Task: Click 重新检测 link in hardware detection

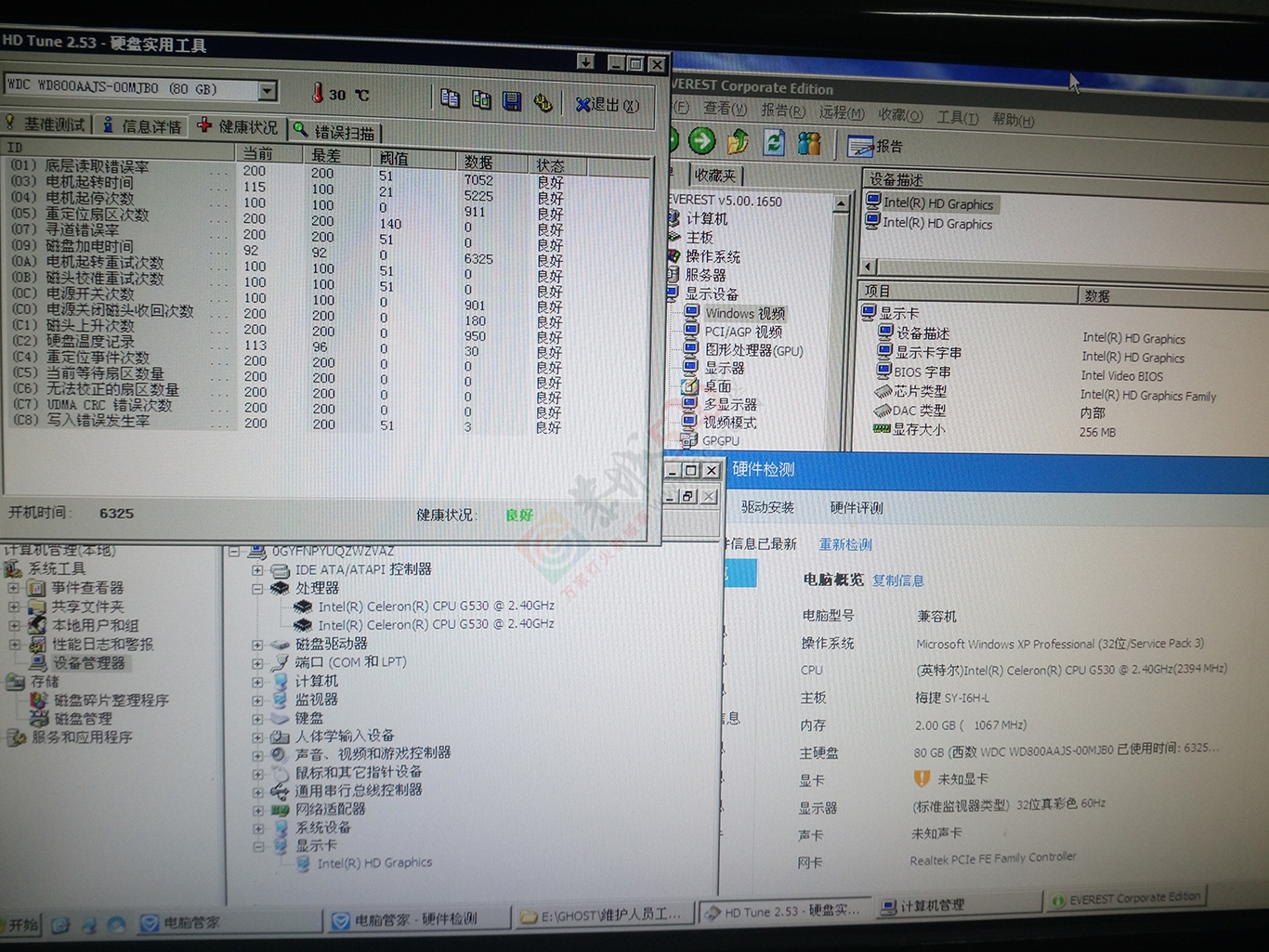Action: (845, 544)
